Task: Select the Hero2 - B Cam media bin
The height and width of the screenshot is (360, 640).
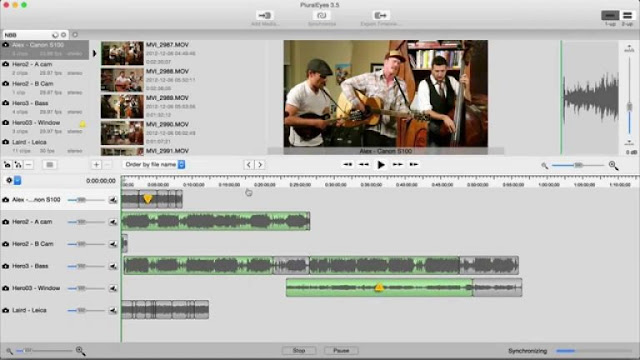Action: 45,88
